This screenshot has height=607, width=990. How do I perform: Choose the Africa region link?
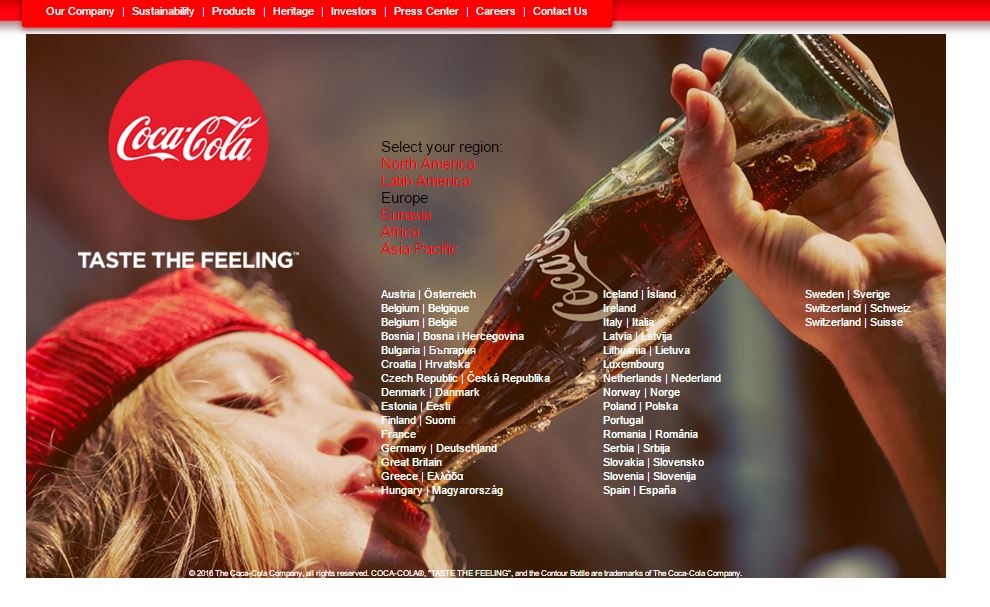click(400, 232)
